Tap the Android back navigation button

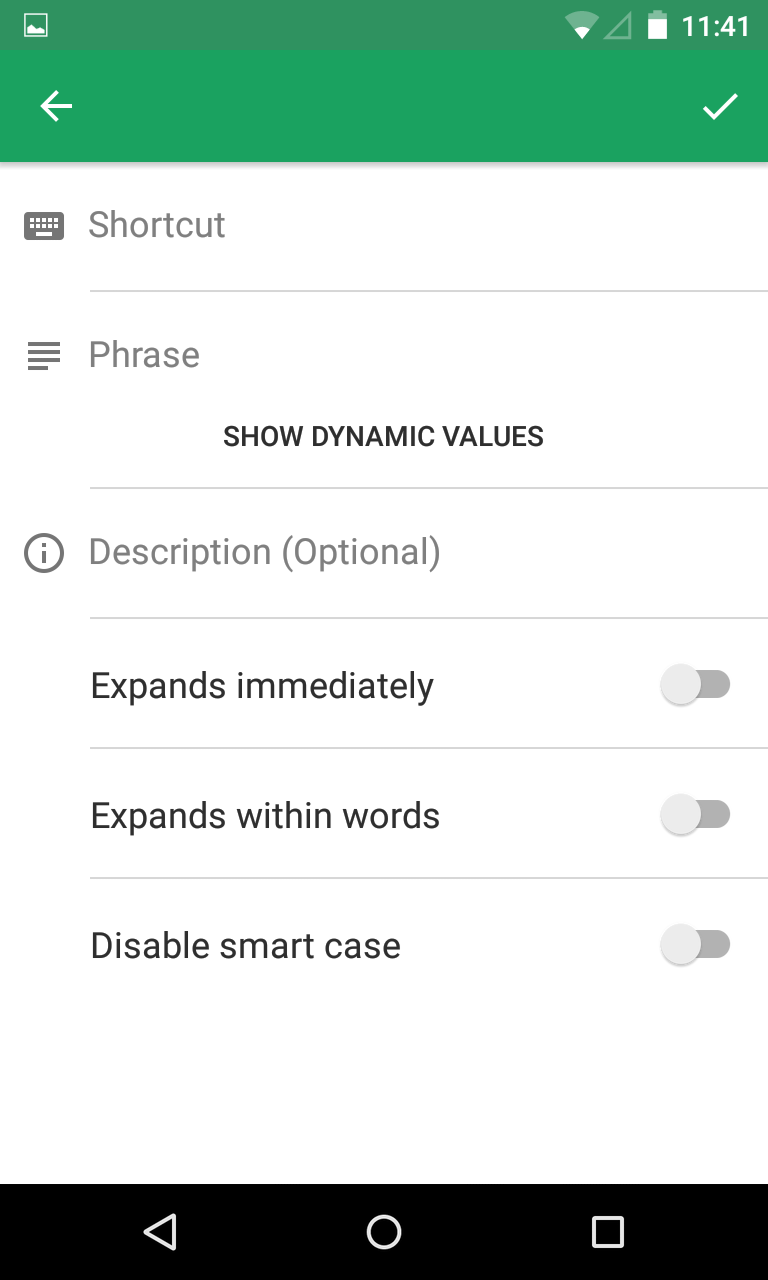[x=161, y=1232]
